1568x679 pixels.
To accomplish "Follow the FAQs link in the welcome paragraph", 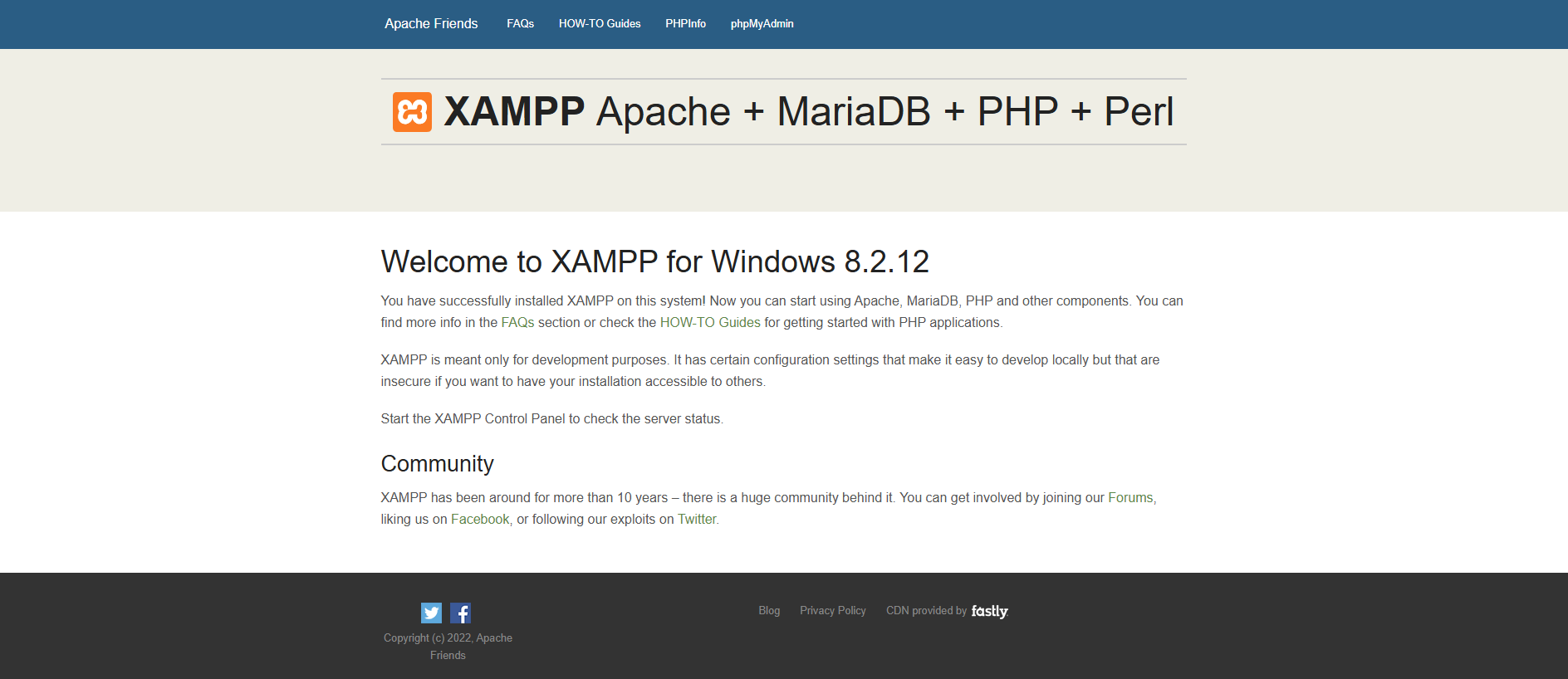I will click(517, 322).
